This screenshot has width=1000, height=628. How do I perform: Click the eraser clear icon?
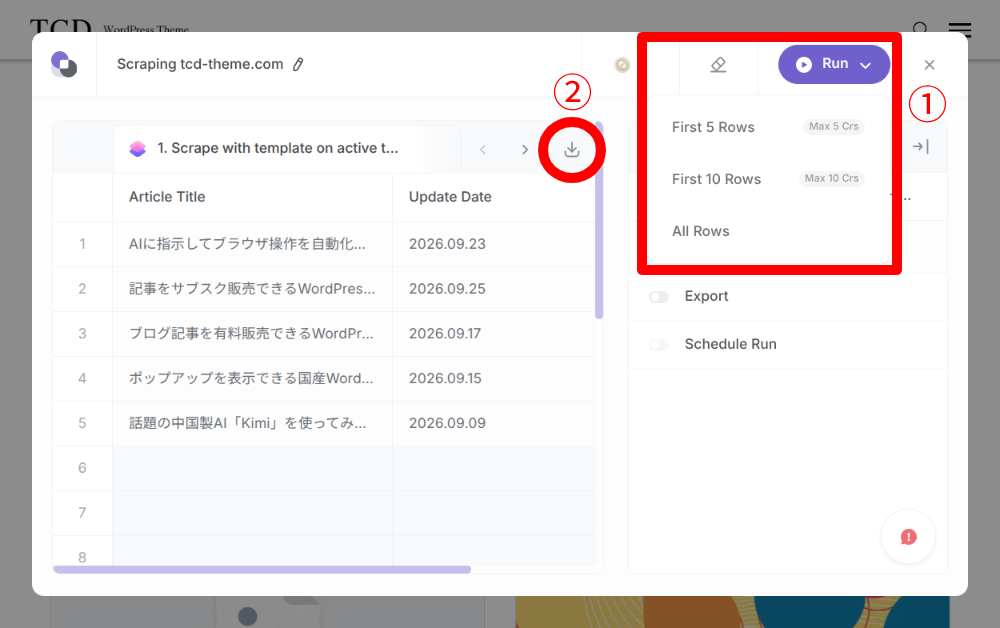[718, 64]
